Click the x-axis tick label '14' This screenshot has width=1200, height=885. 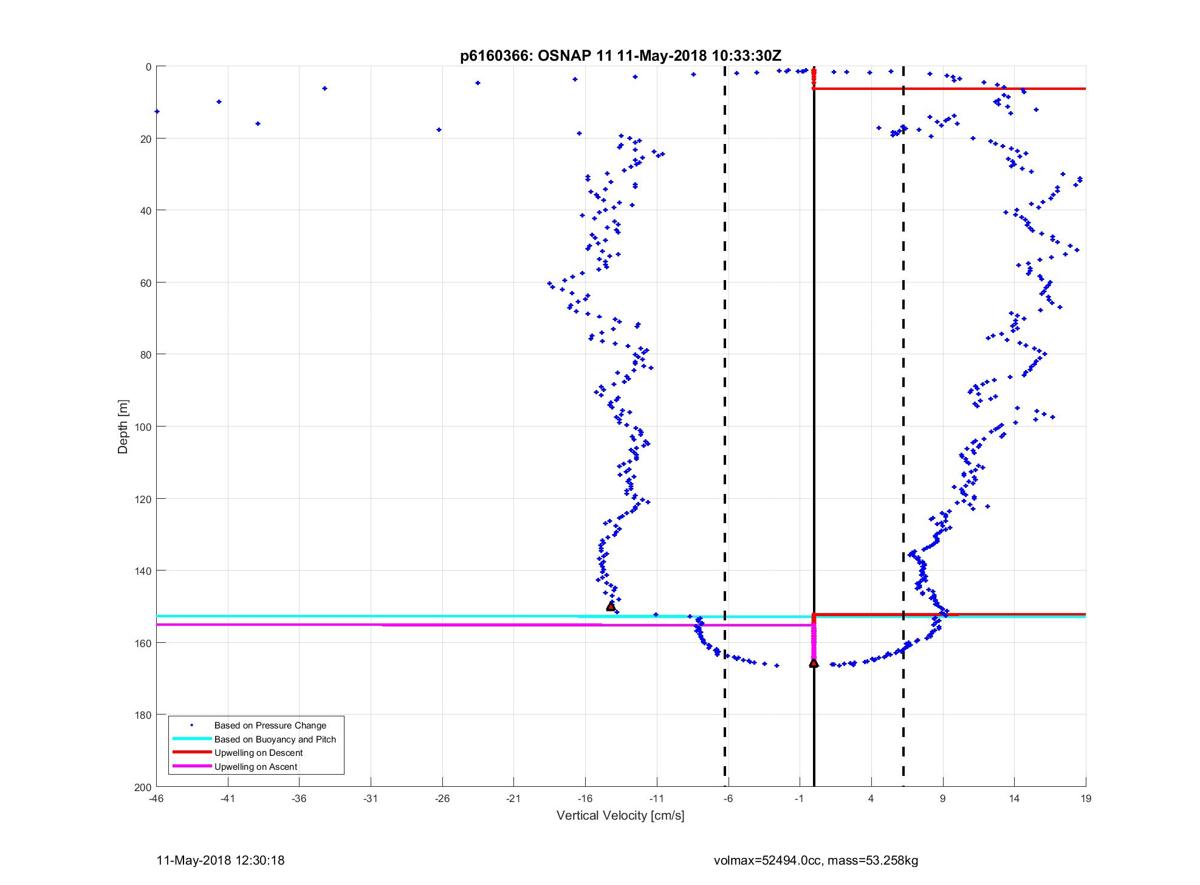[x=1014, y=798]
